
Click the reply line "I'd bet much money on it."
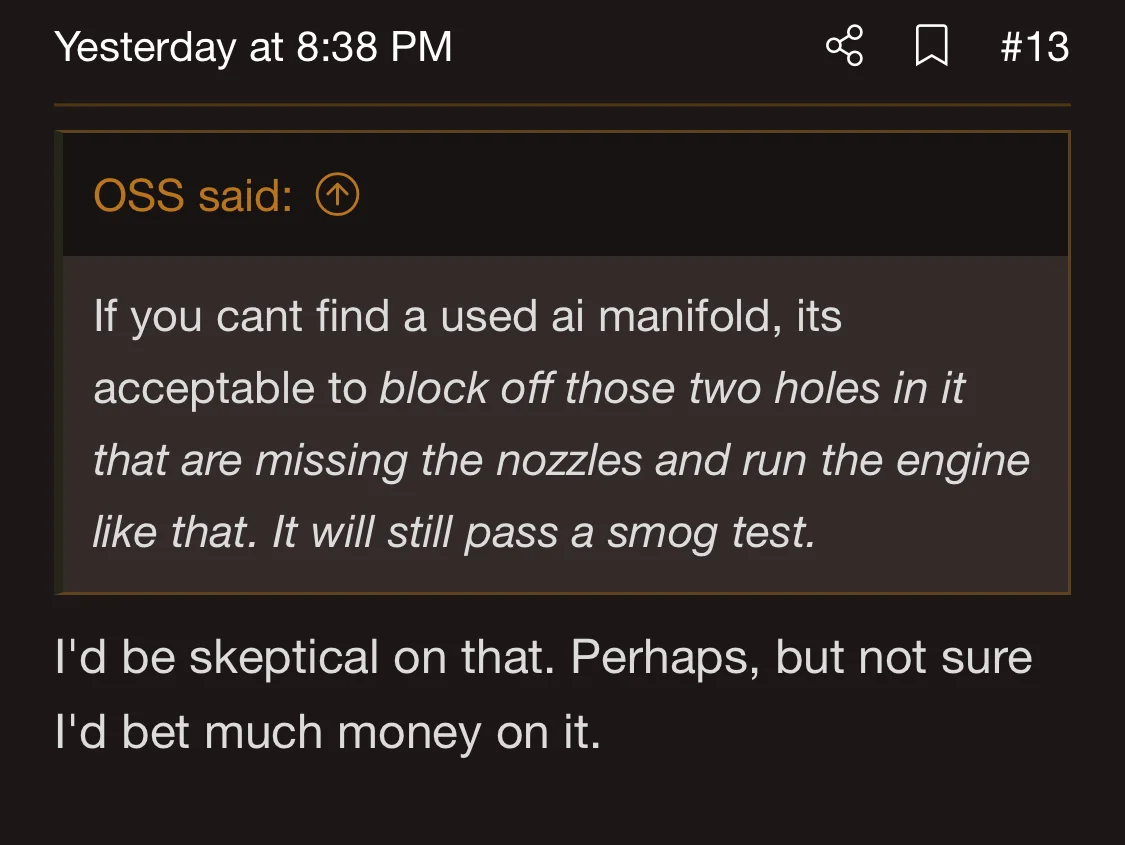click(328, 733)
